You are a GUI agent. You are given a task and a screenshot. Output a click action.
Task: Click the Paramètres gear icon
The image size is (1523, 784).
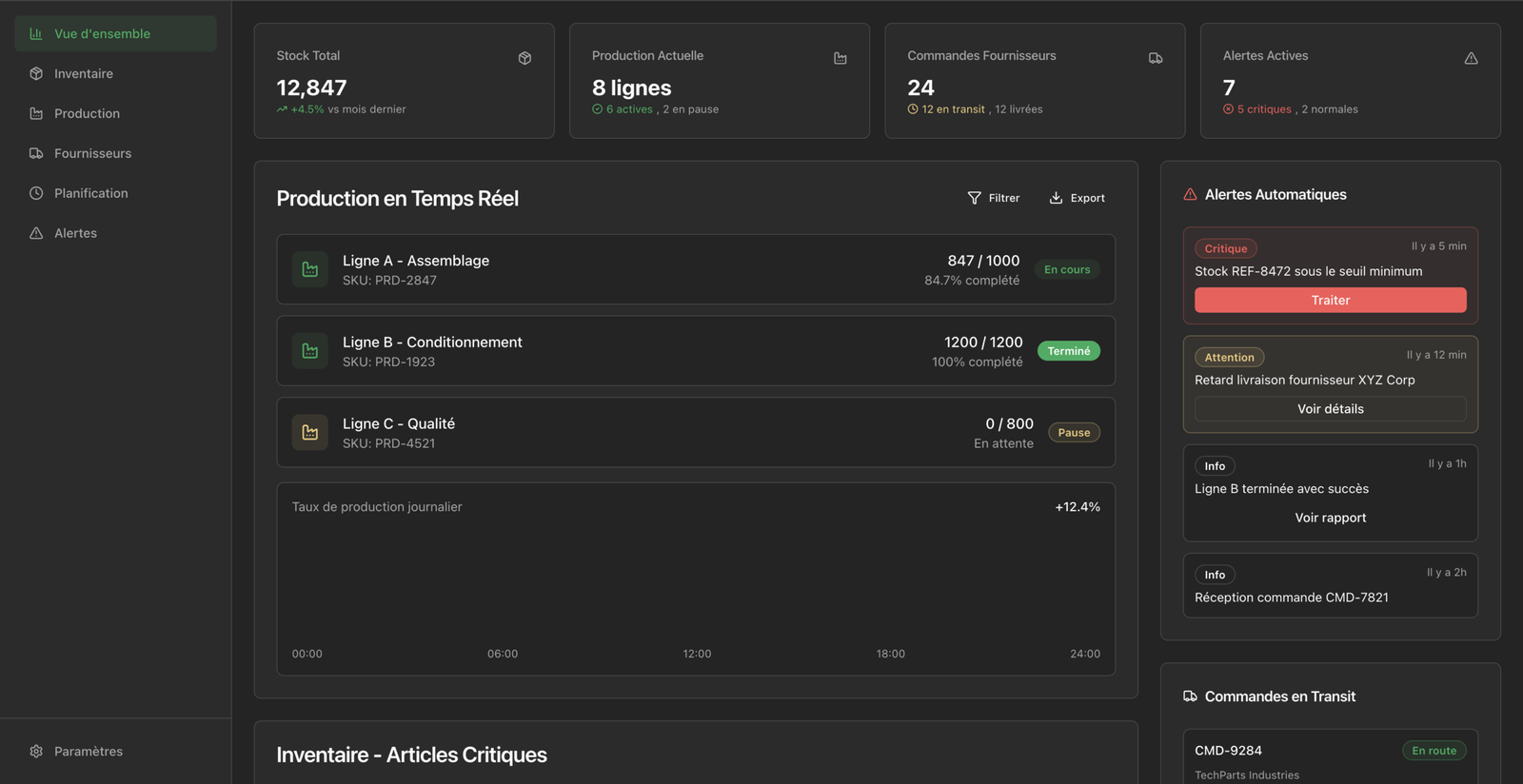click(x=36, y=751)
